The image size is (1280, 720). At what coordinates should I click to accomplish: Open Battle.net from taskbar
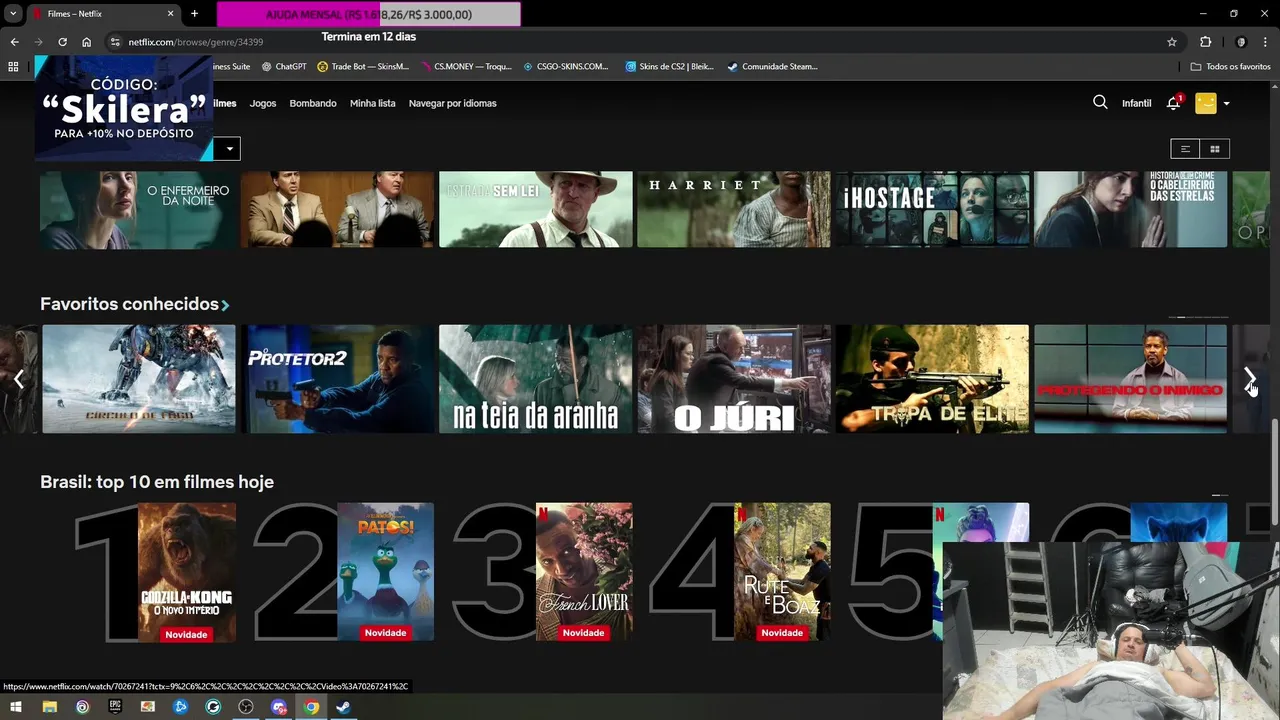tap(180, 707)
